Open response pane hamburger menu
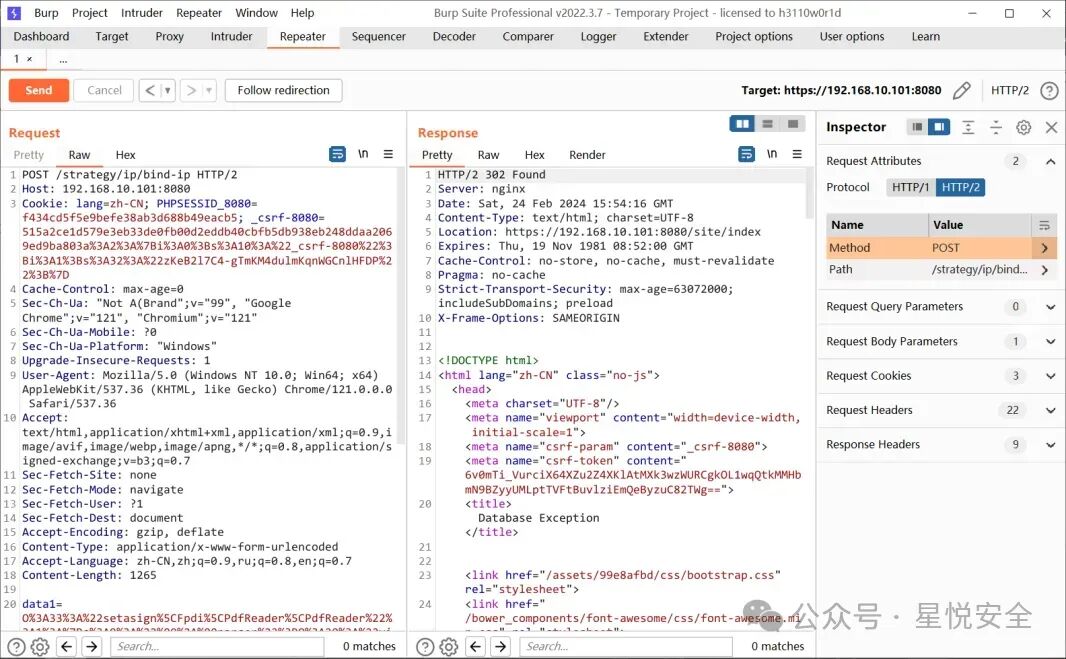 point(797,154)
